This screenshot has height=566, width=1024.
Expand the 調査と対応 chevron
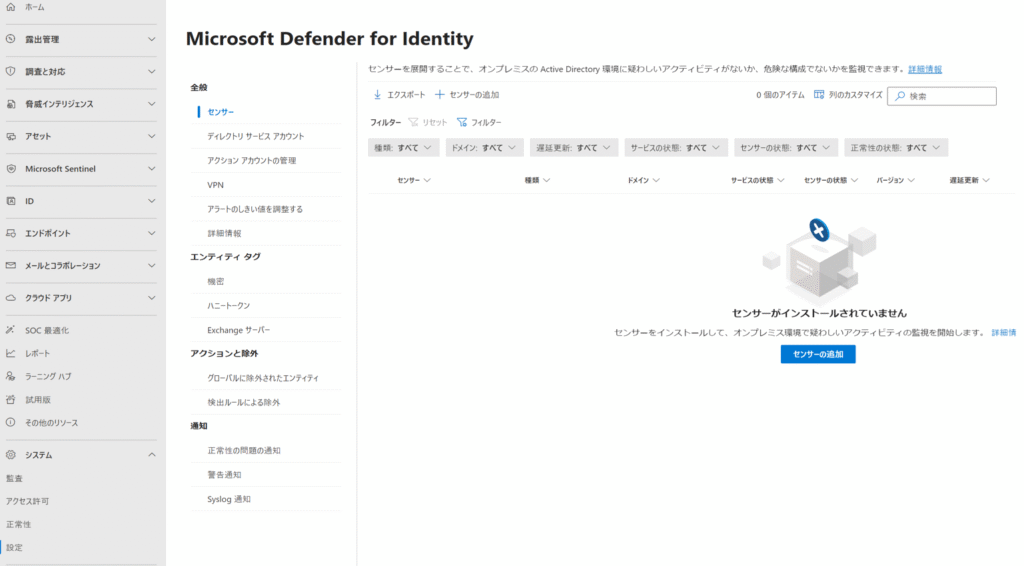coord(152,71)
